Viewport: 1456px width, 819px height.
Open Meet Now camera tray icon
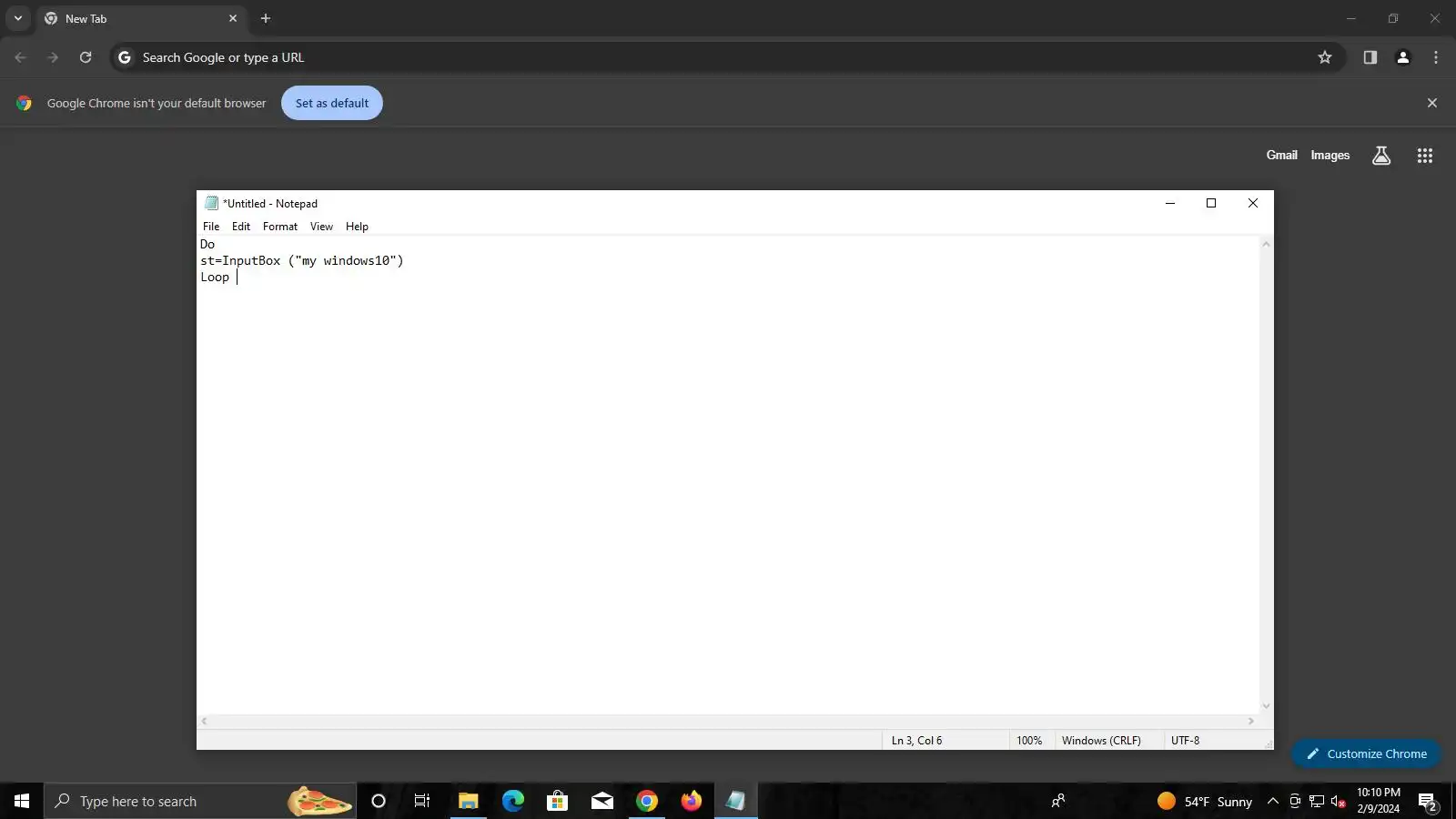(1295, 801)
